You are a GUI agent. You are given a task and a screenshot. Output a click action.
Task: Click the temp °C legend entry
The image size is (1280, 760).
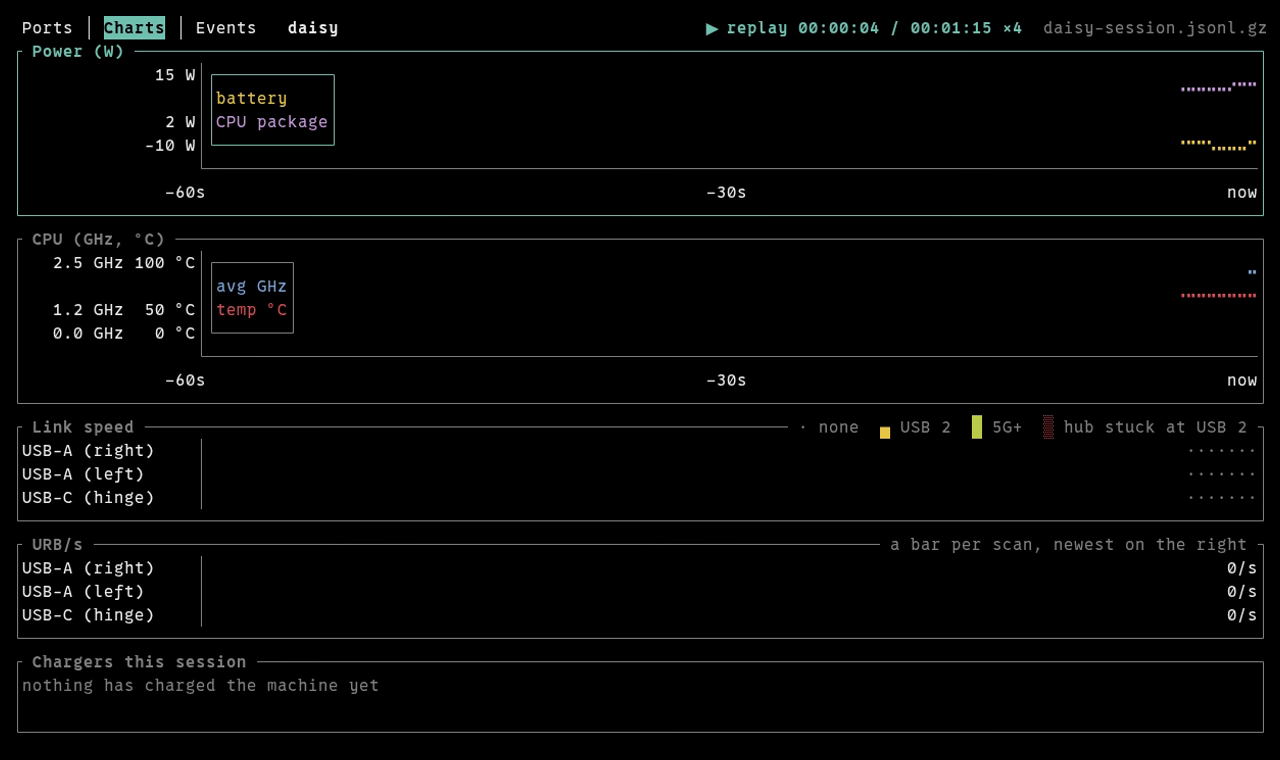[252, 310]
